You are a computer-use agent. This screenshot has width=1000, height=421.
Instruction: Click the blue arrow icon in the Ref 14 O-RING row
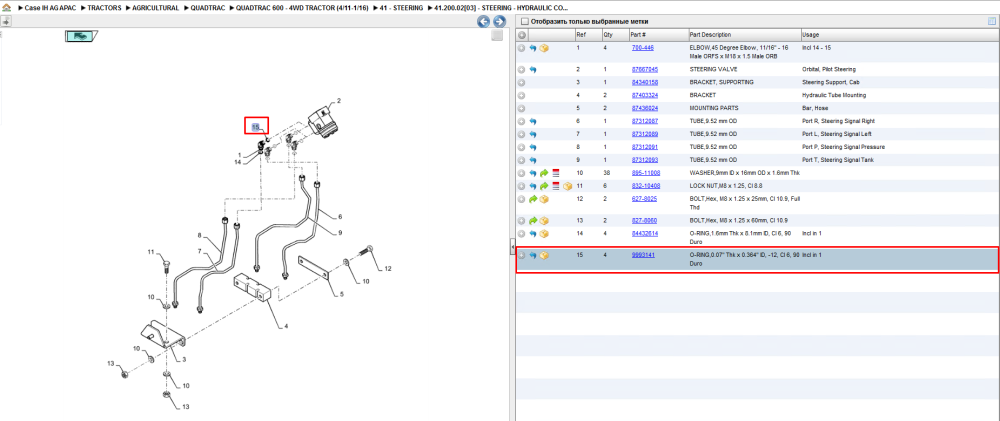533,233
